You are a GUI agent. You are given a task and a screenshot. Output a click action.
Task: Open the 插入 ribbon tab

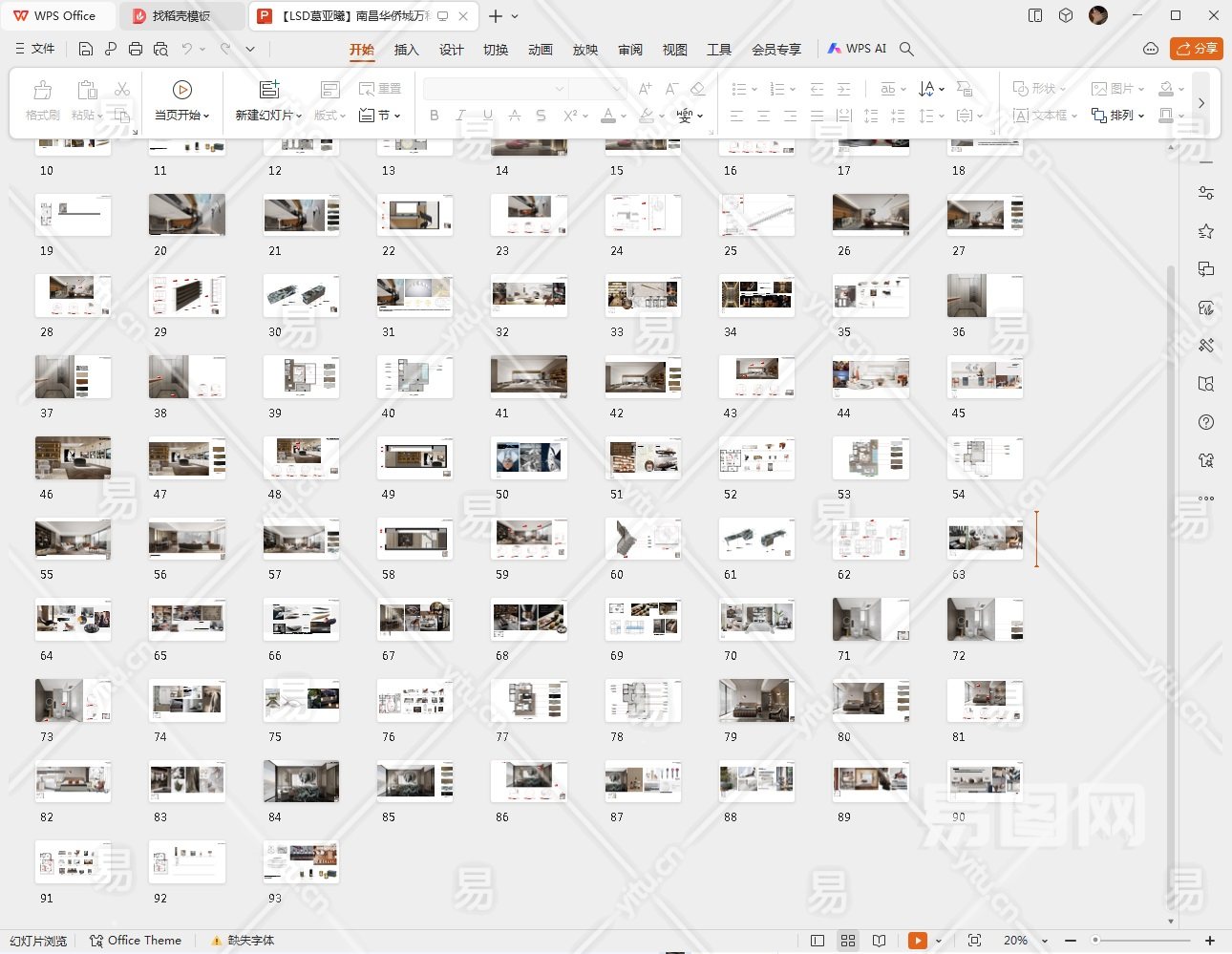point(406,50)
